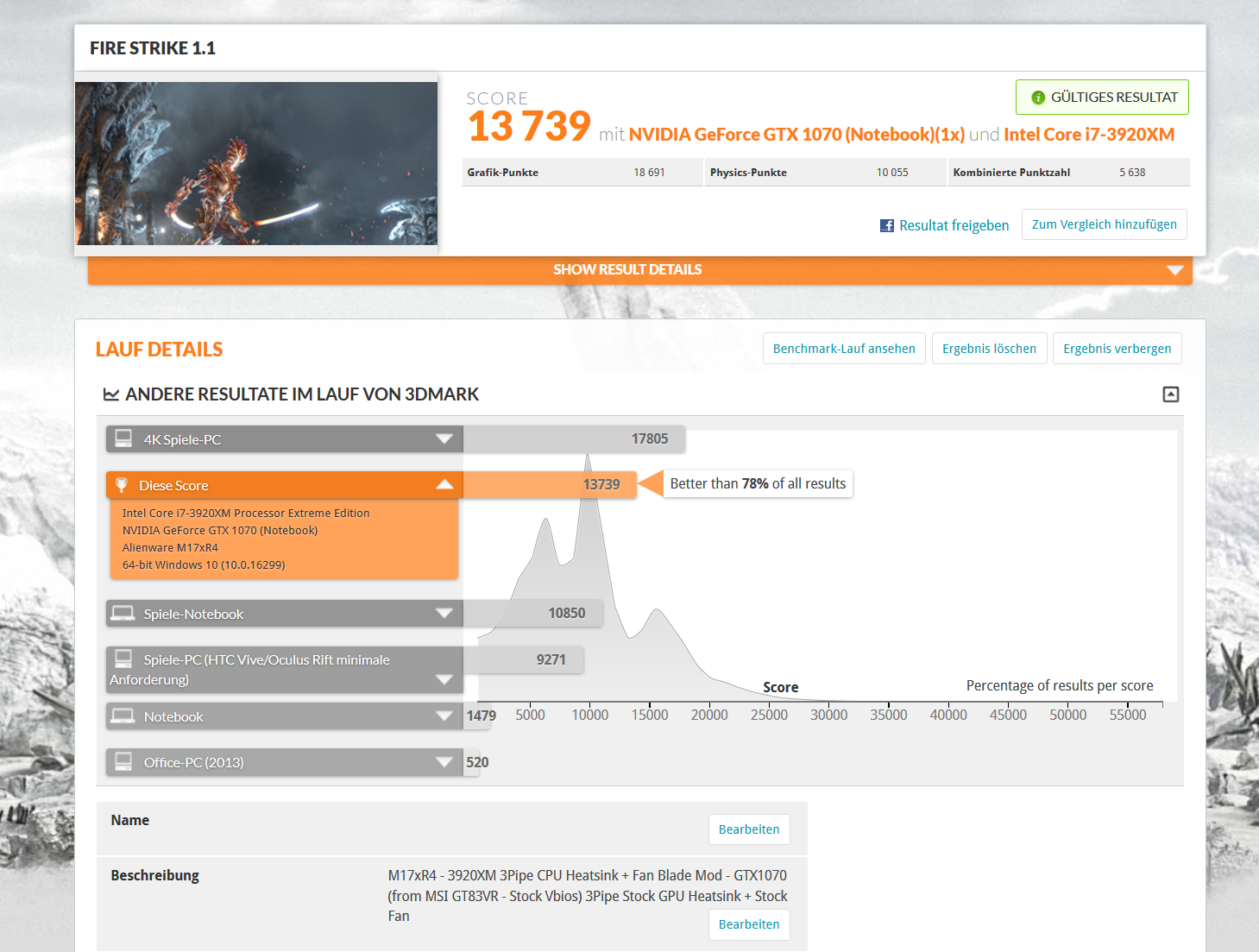
Task: Click 'Alienware M17xR4' system text
Action: (x=170, y=547)
